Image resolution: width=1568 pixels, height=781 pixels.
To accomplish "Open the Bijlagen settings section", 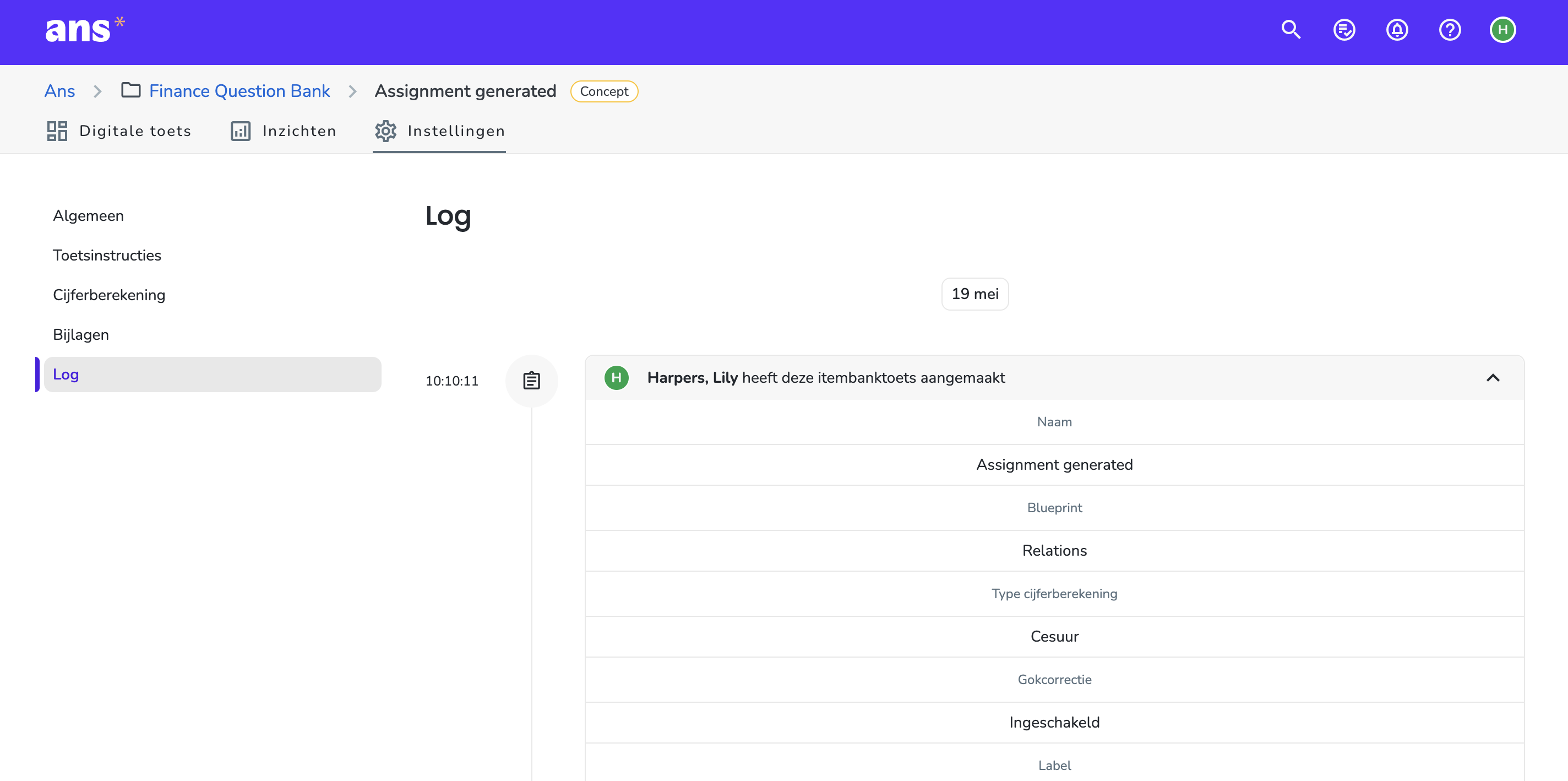I will click(81, 335).
